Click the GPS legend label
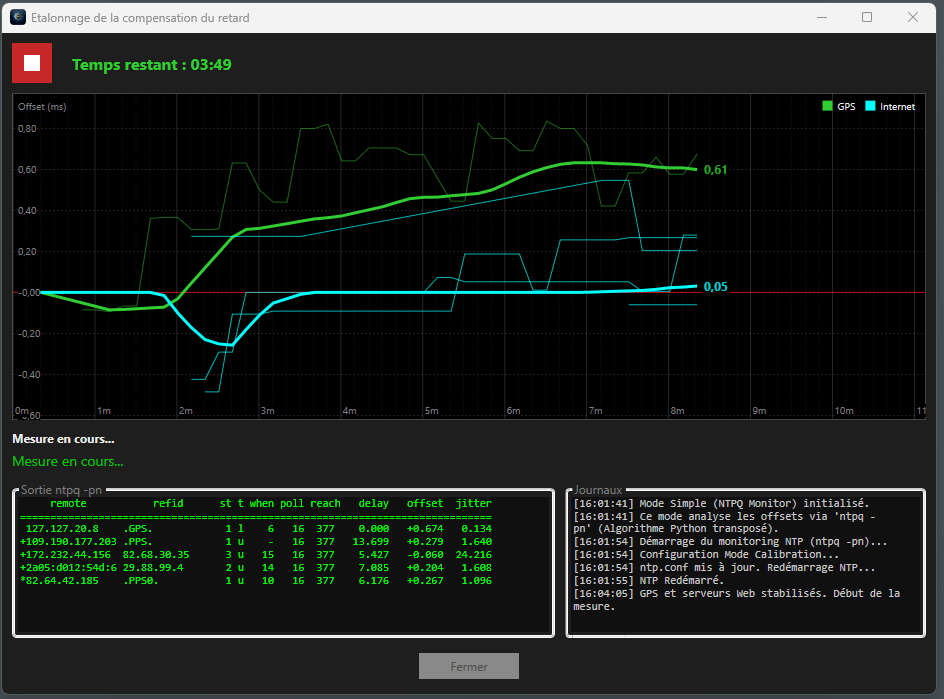The image size is (944, 699). tap(846, 107)
